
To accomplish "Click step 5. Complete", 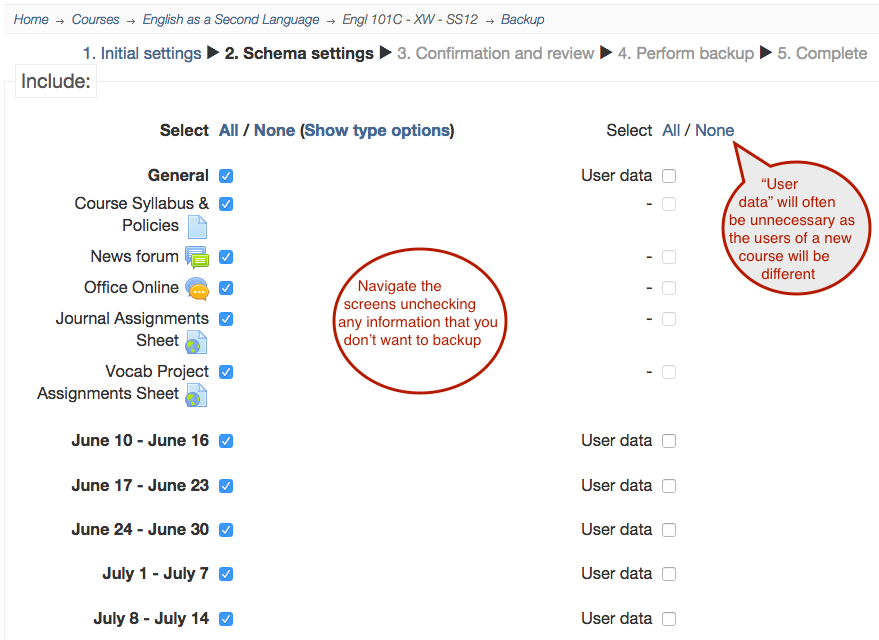I will 822,53.
